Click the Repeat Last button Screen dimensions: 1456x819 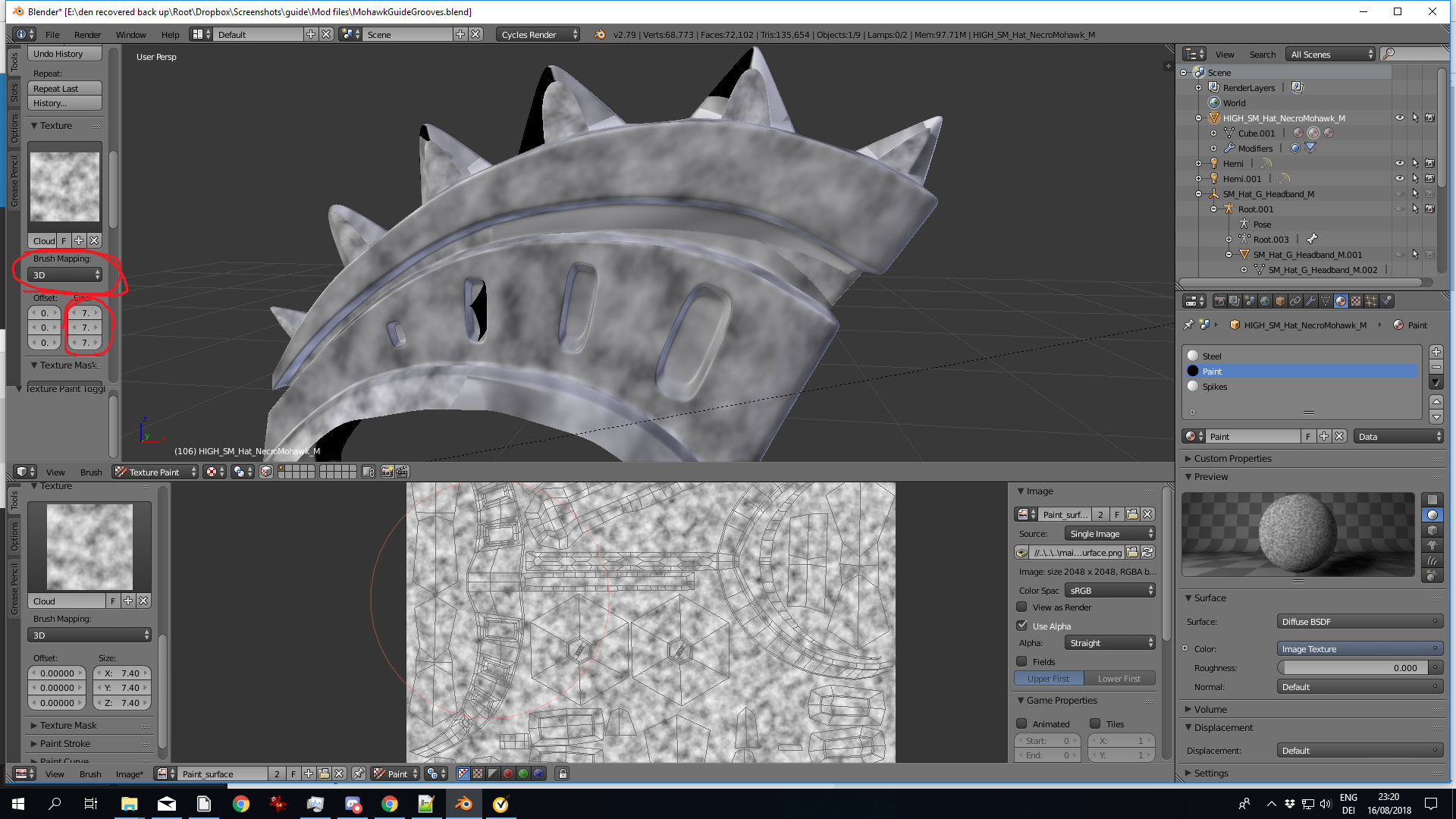64,89
